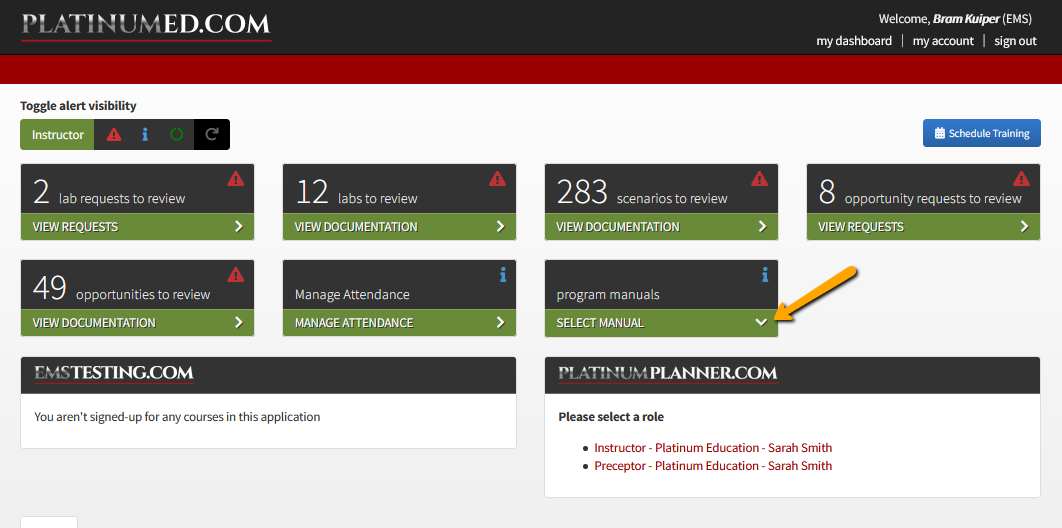This screenshot has width=1062, height=528.
Task: Click the '12' labs count
Action: tap(312, 192)
